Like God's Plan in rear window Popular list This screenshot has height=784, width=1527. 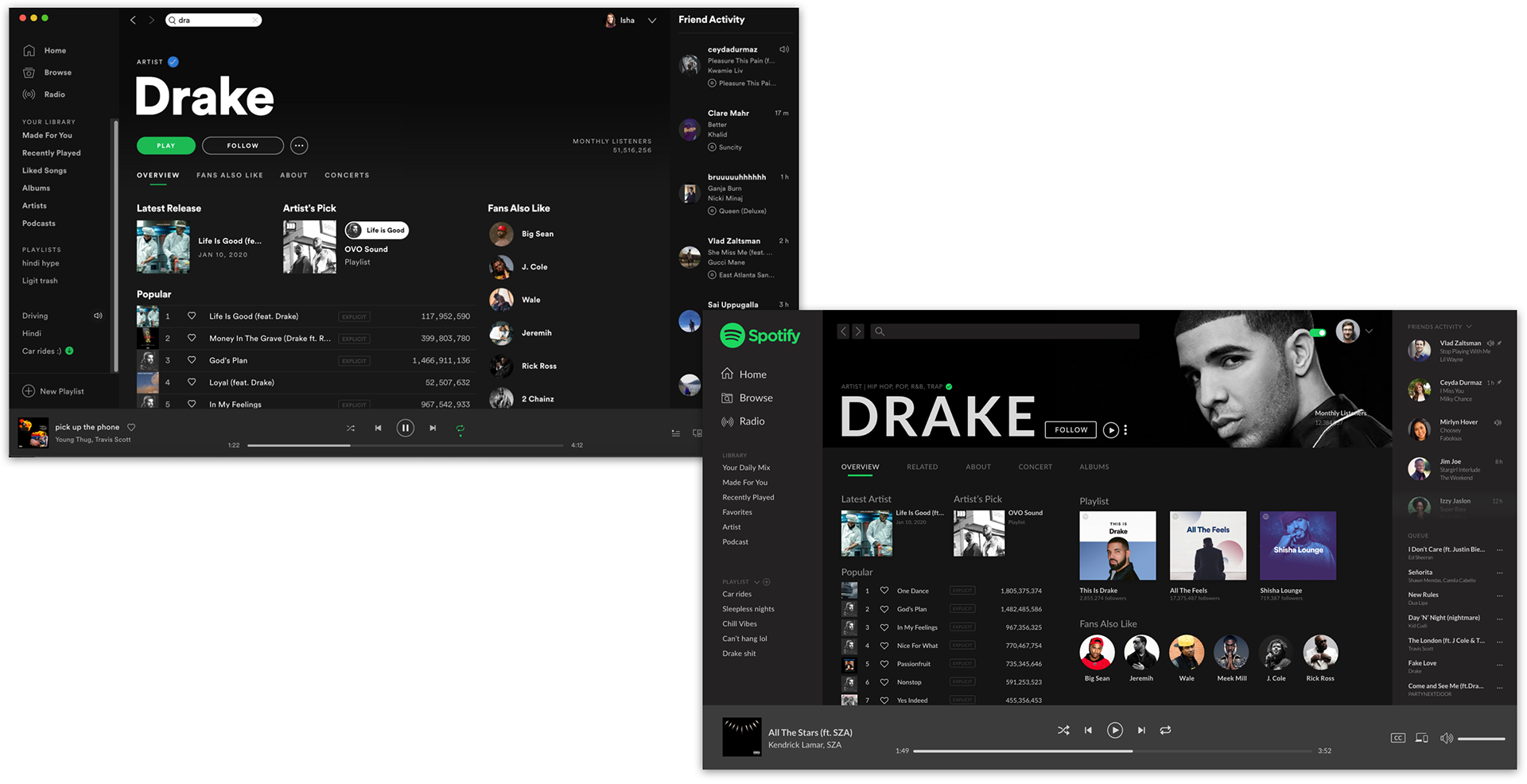pos(192,360)
